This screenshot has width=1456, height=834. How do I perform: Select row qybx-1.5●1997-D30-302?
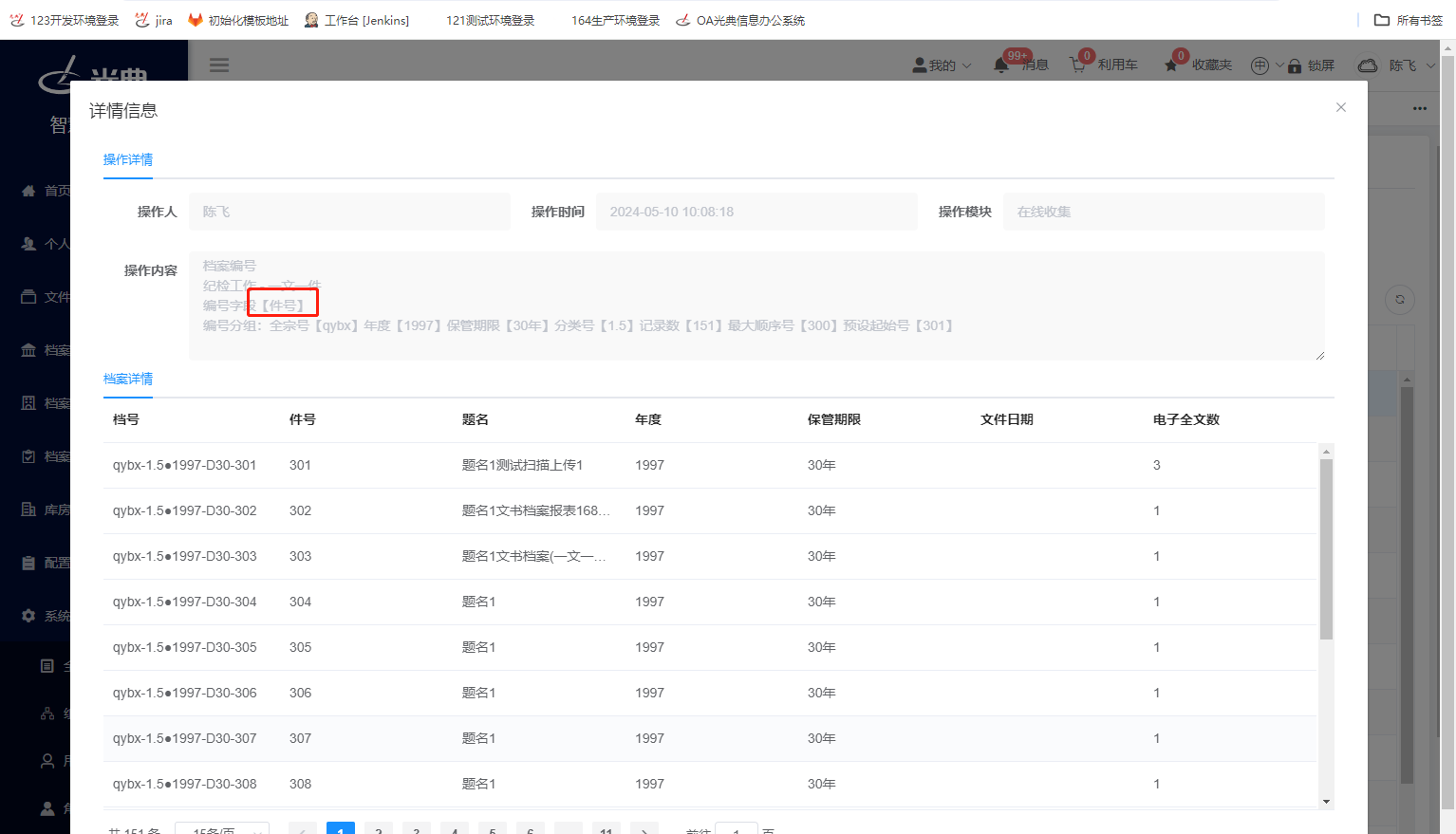pos(710,510)
